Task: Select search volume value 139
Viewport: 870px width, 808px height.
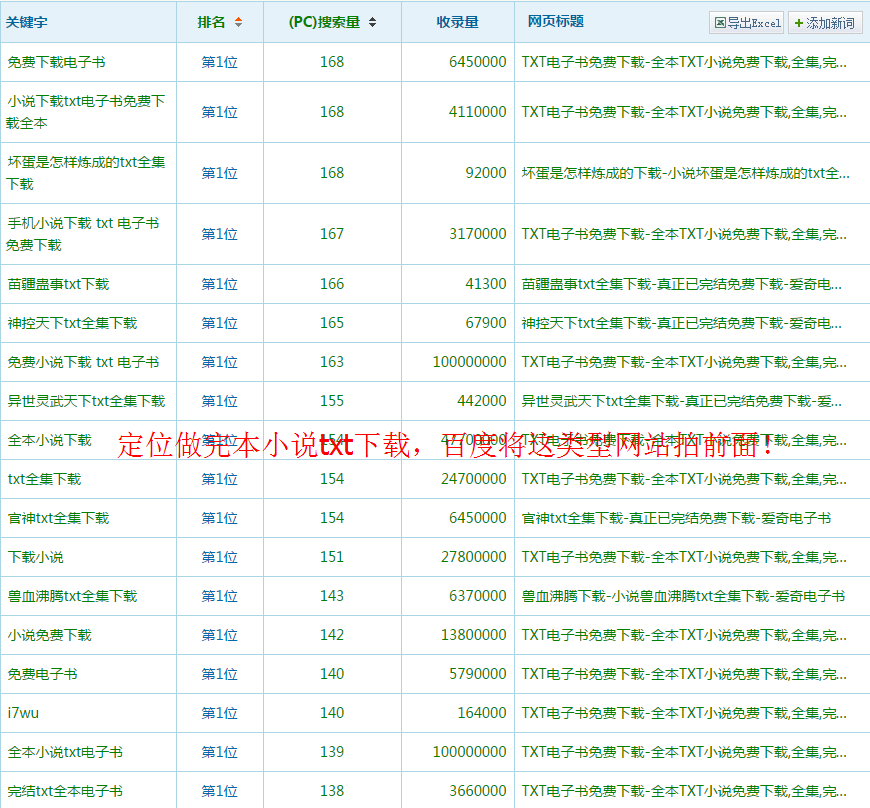Action: coord(332,752)
